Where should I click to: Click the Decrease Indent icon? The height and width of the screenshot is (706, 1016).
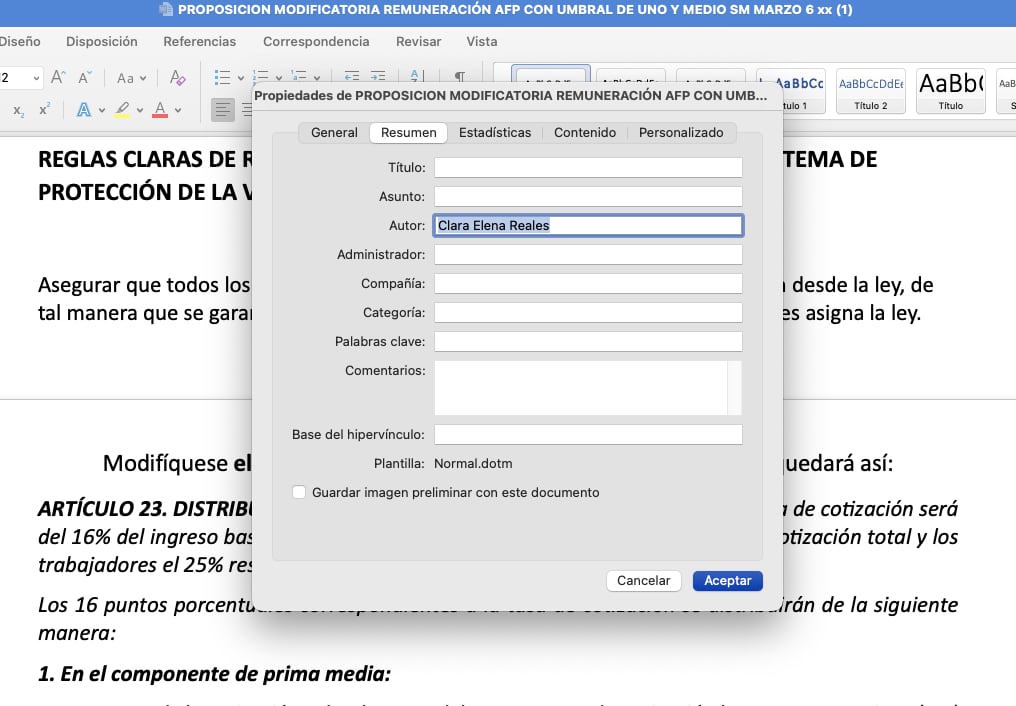click(350, 76)
